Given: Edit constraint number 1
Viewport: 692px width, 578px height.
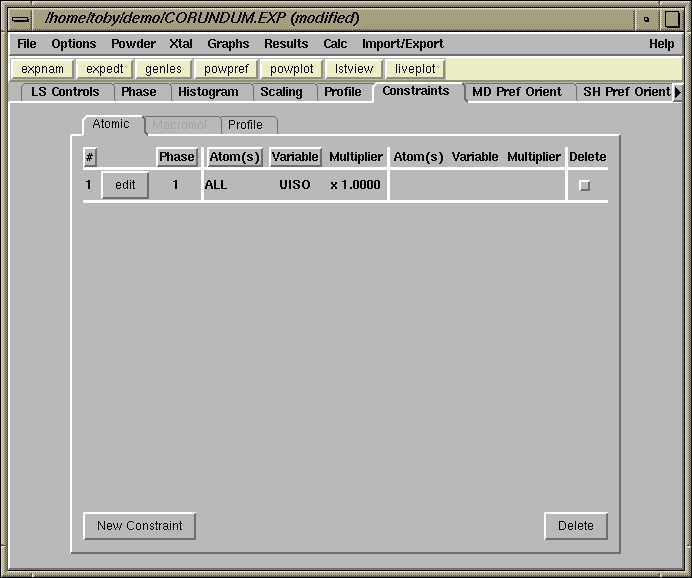Looking at the screenshot, I should [125, 185].
